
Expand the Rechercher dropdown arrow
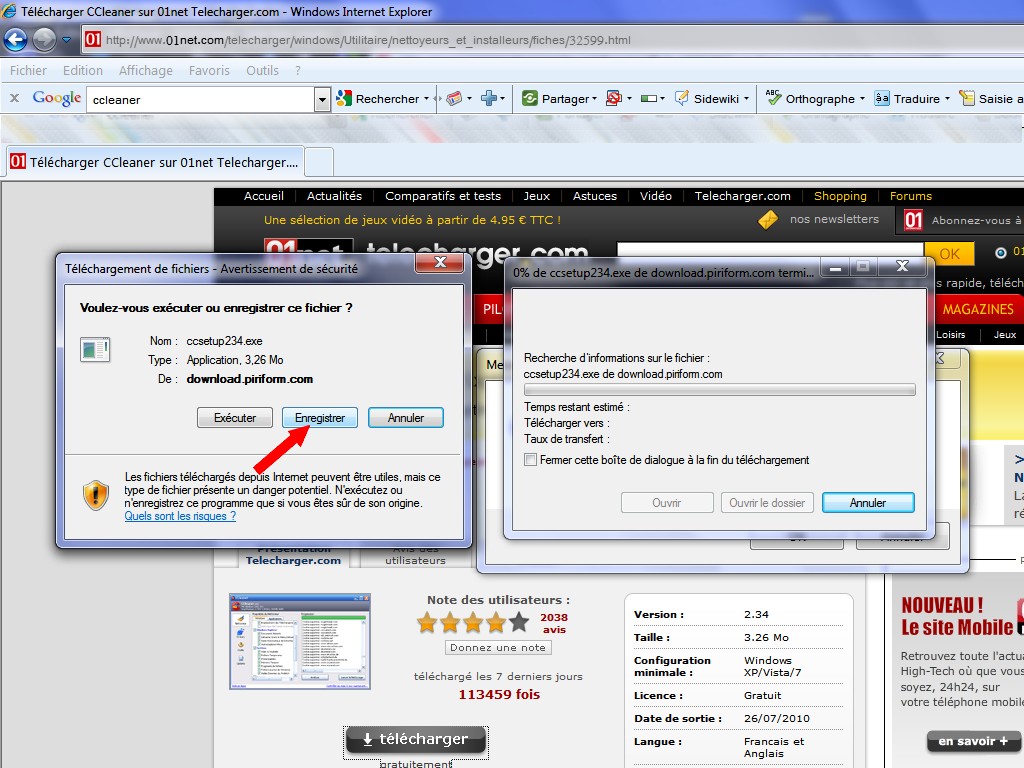(426, 99)
